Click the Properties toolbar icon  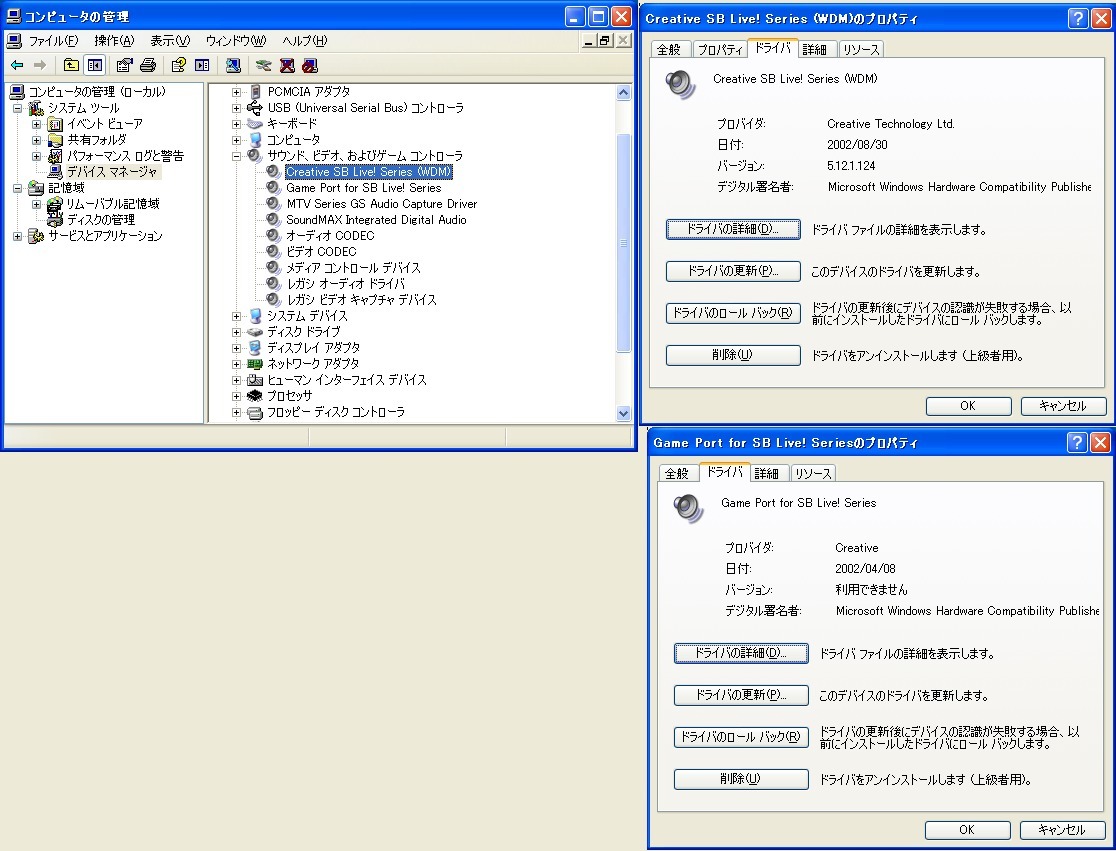coord(124,65)
